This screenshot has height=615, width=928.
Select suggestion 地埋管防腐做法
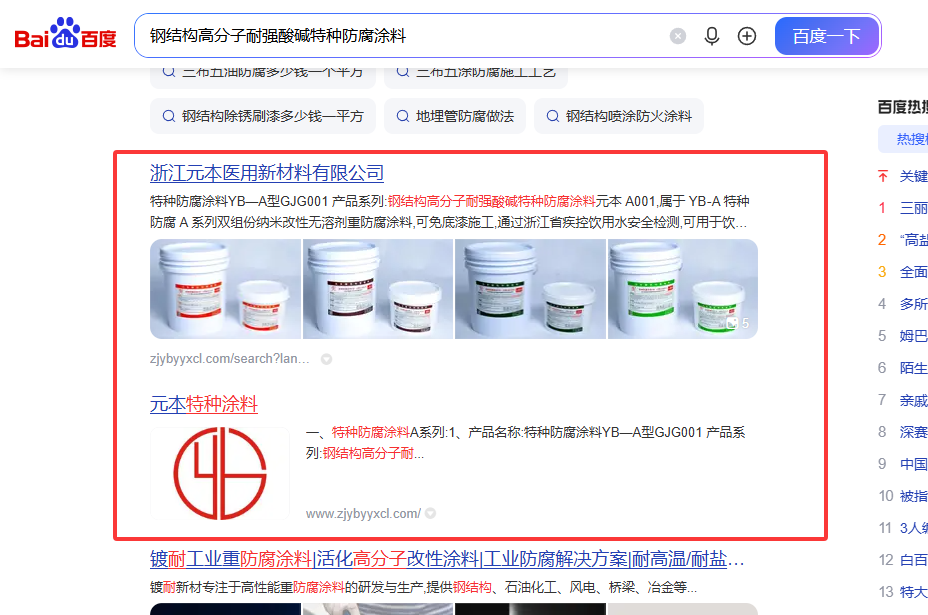click(455, 116)
